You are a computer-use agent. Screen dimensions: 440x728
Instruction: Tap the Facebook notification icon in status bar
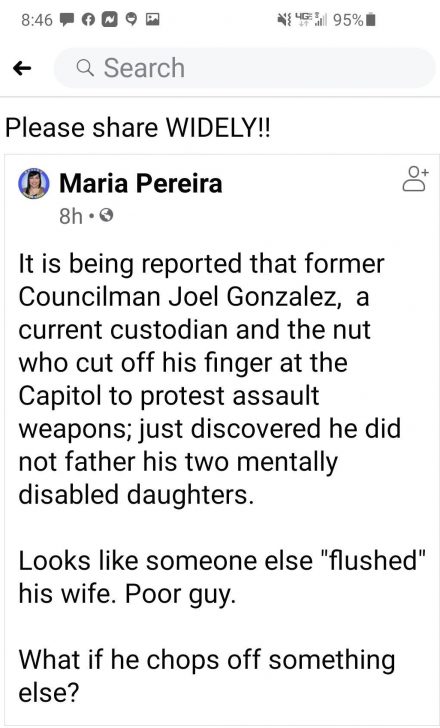[x=87, y=20]
